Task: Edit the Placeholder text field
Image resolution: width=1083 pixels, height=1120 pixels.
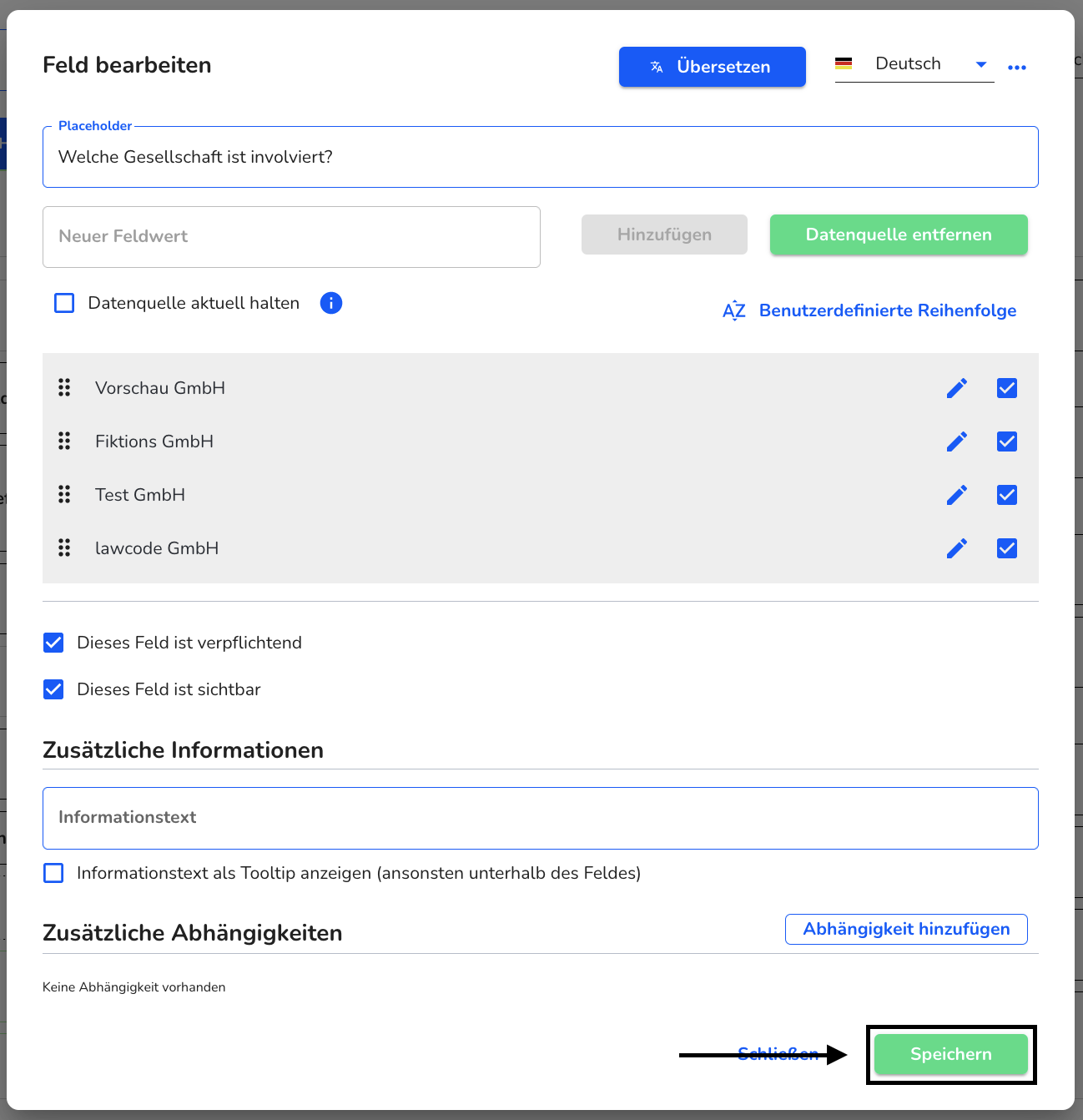Action: click(x=541, y=157)
